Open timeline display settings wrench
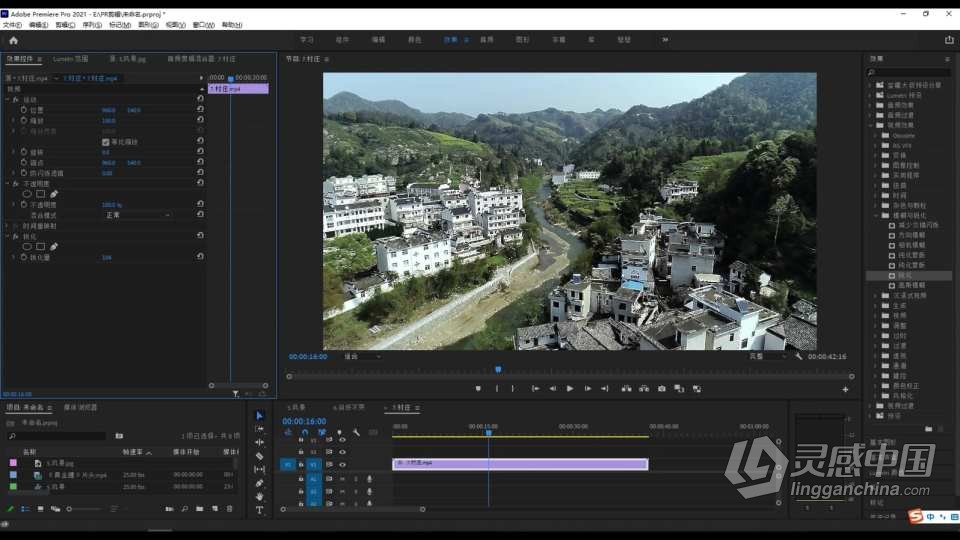960x540 pixels. [x=356, y=432]
